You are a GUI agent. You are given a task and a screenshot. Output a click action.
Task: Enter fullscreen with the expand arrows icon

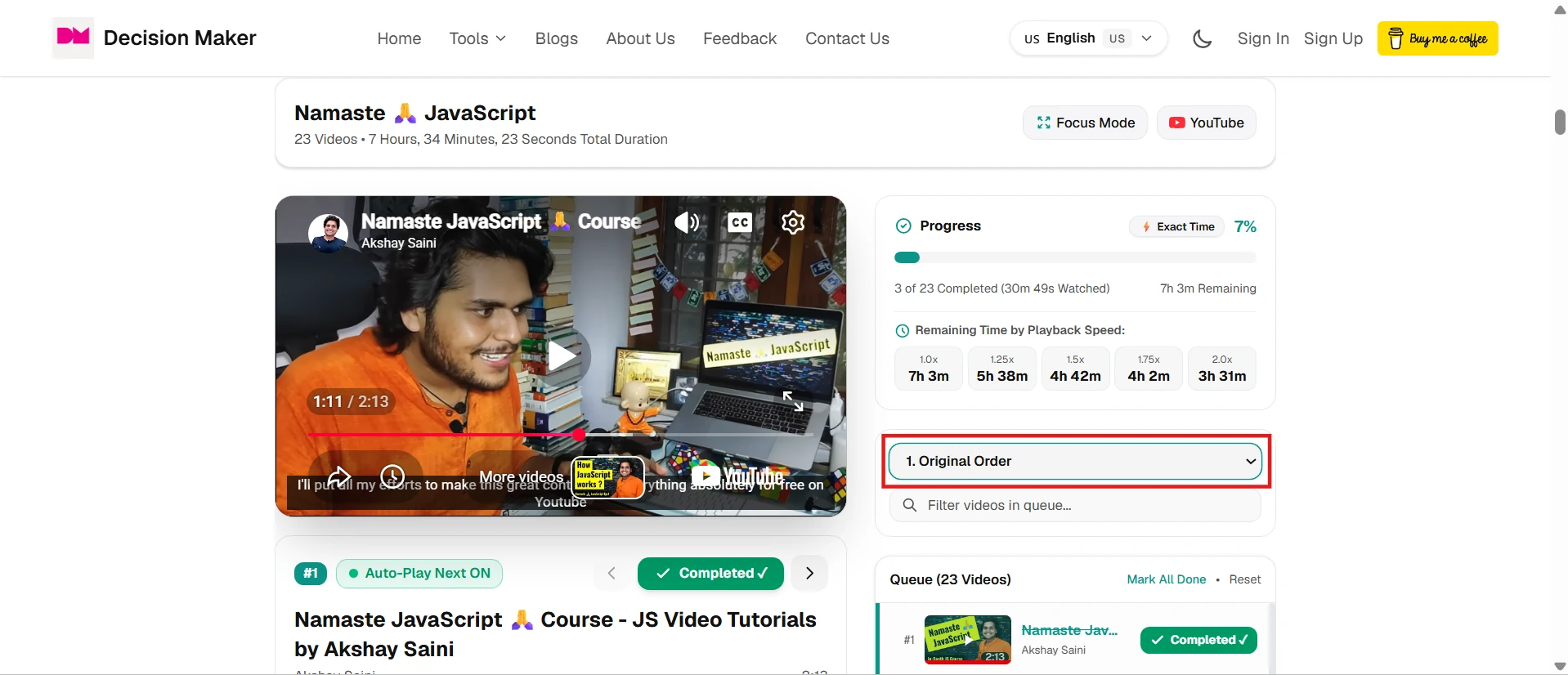point(793,400)
